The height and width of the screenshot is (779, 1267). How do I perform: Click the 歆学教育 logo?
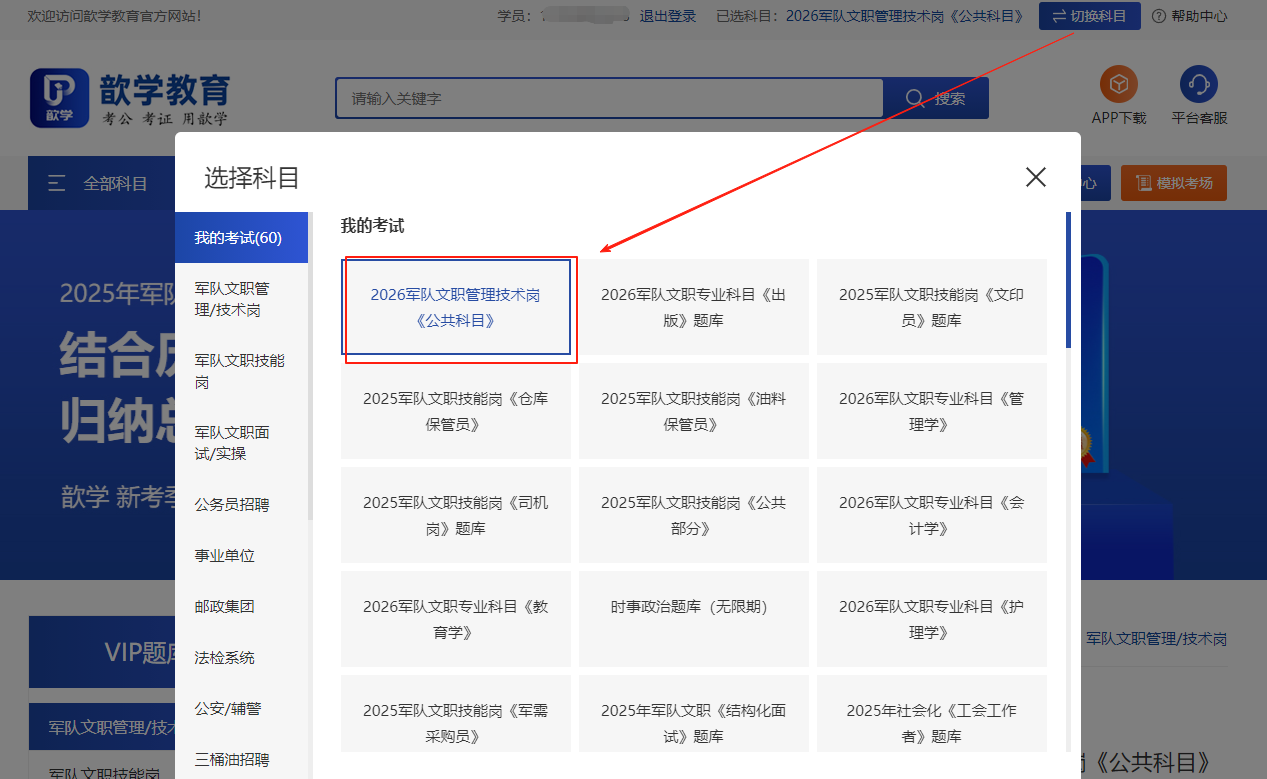coord(130,99)
